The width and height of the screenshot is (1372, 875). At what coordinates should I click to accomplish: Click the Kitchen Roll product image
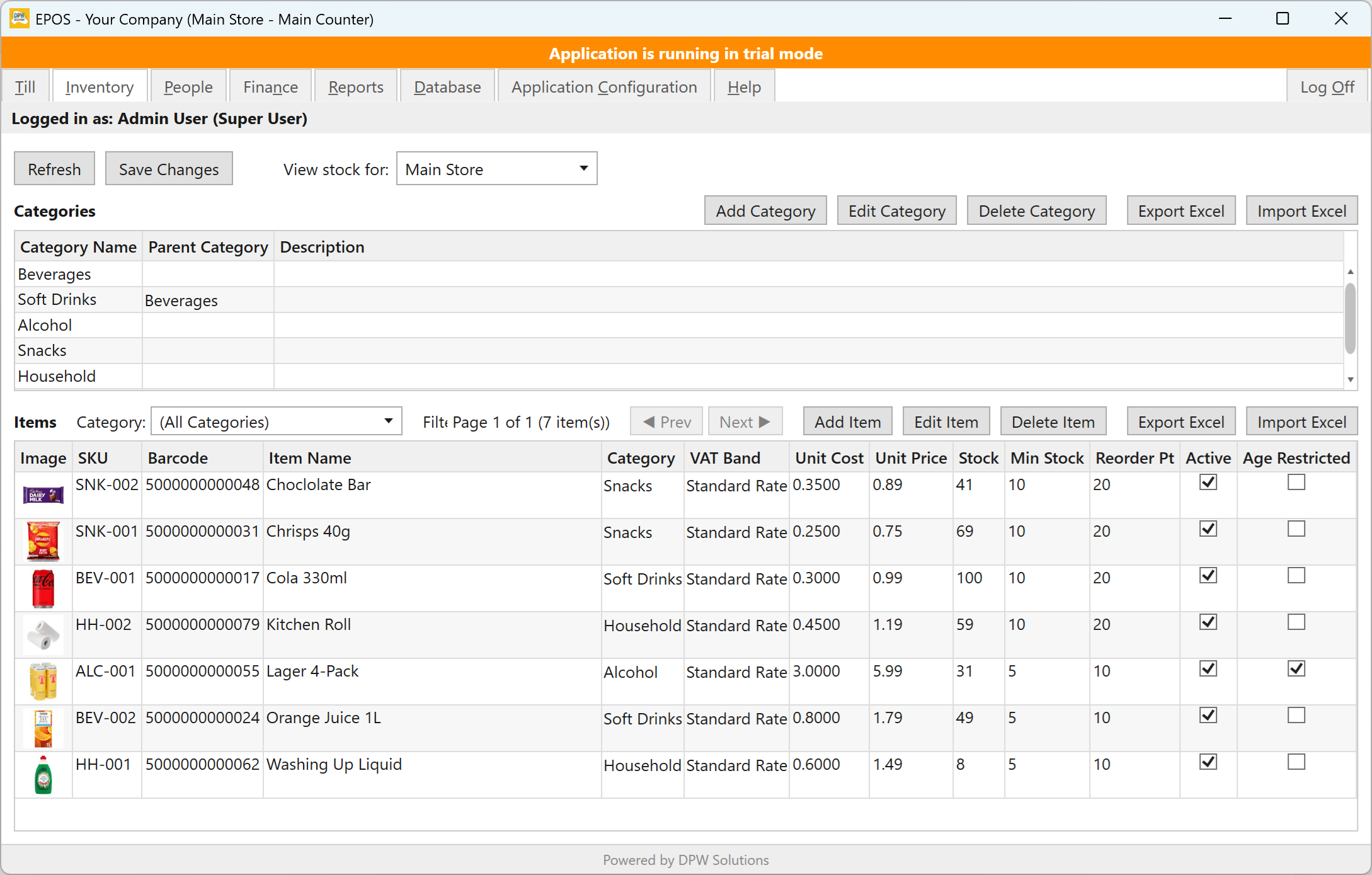(x=43, y=634)
